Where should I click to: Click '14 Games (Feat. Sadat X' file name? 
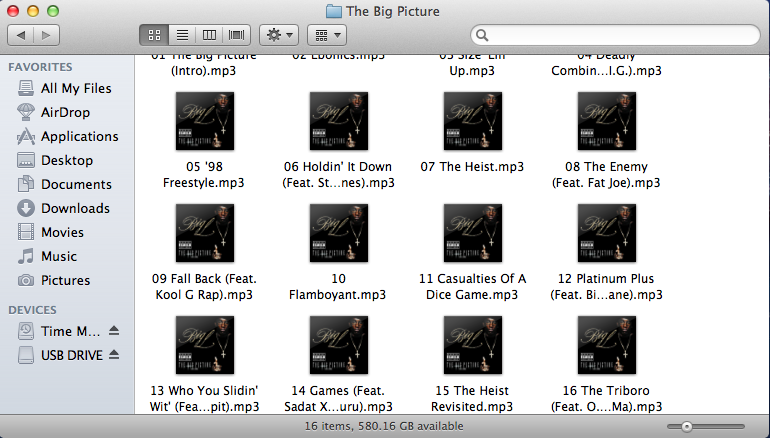point(338,399)
